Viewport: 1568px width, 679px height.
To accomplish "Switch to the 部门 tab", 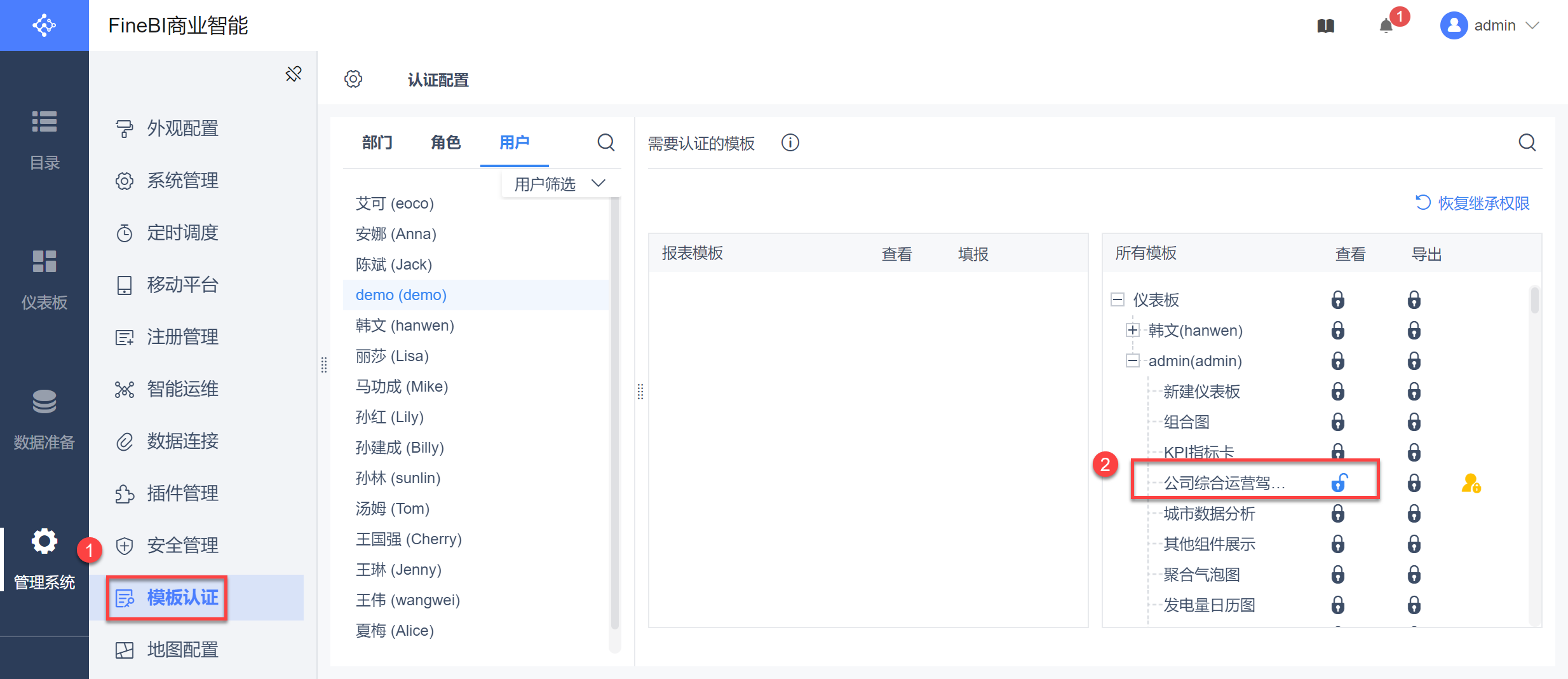I will pos(377,142).
